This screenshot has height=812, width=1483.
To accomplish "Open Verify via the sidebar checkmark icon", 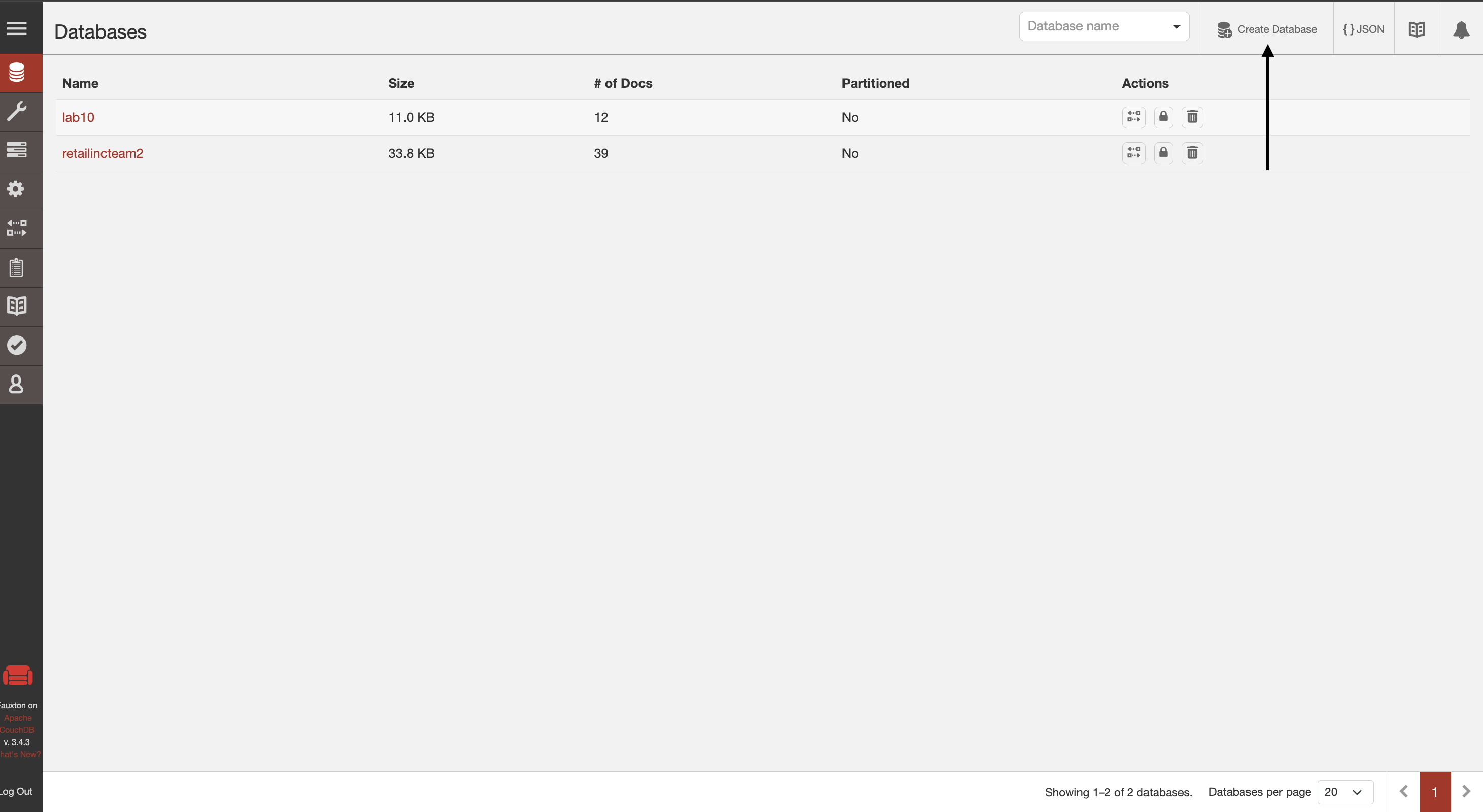I will 17,345.
